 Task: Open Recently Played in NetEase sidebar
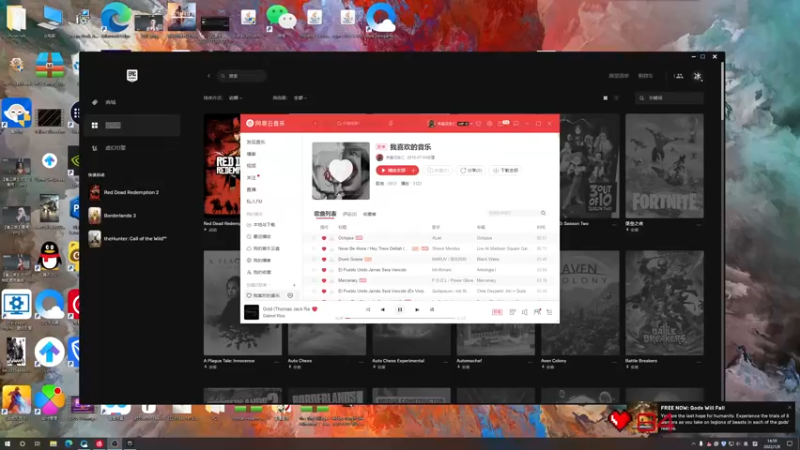point(259,237)
